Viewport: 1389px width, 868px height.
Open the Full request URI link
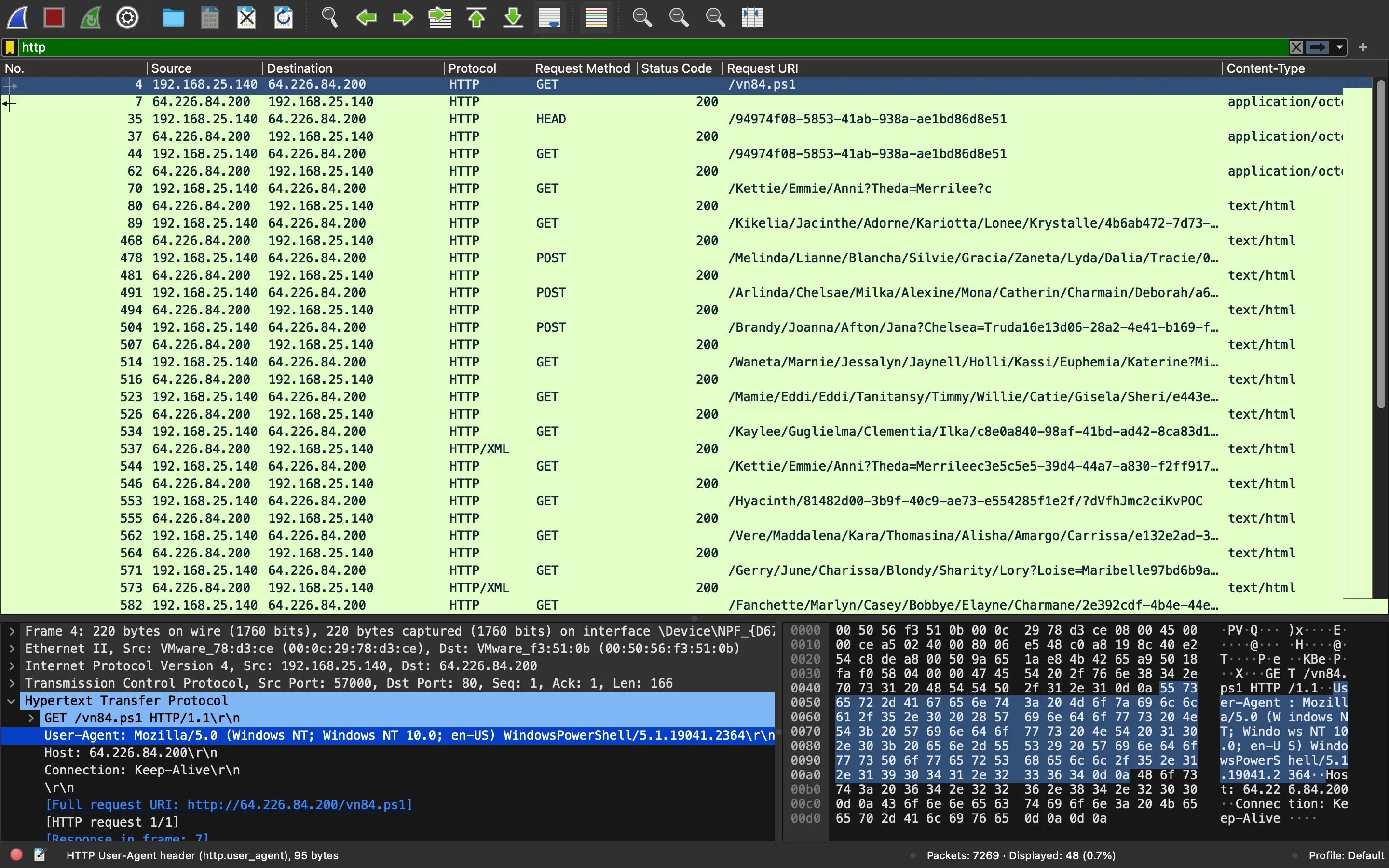229,805
